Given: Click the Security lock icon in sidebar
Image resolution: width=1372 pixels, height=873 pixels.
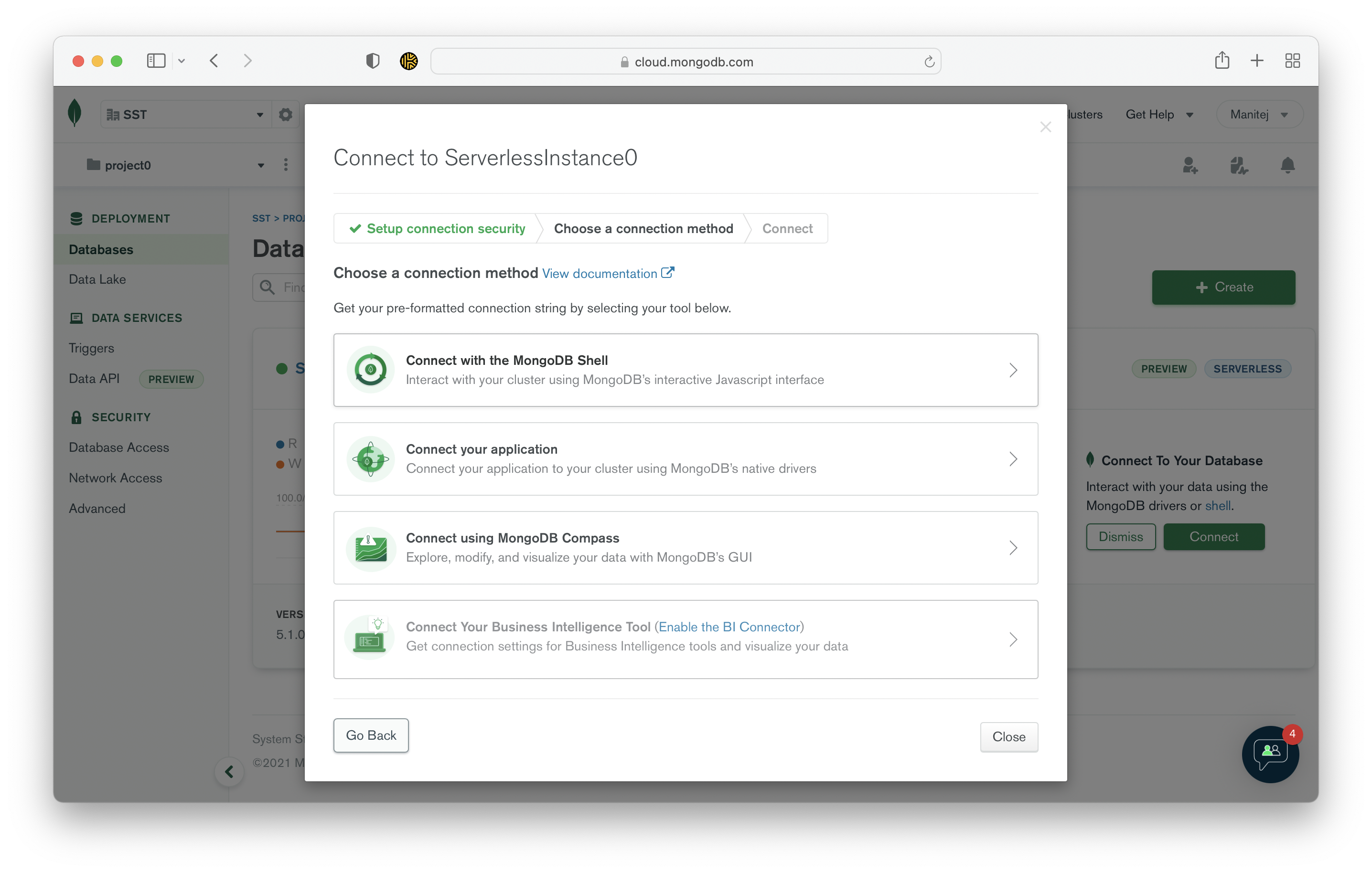Looking at the screenshot, I should click(76, 417).
